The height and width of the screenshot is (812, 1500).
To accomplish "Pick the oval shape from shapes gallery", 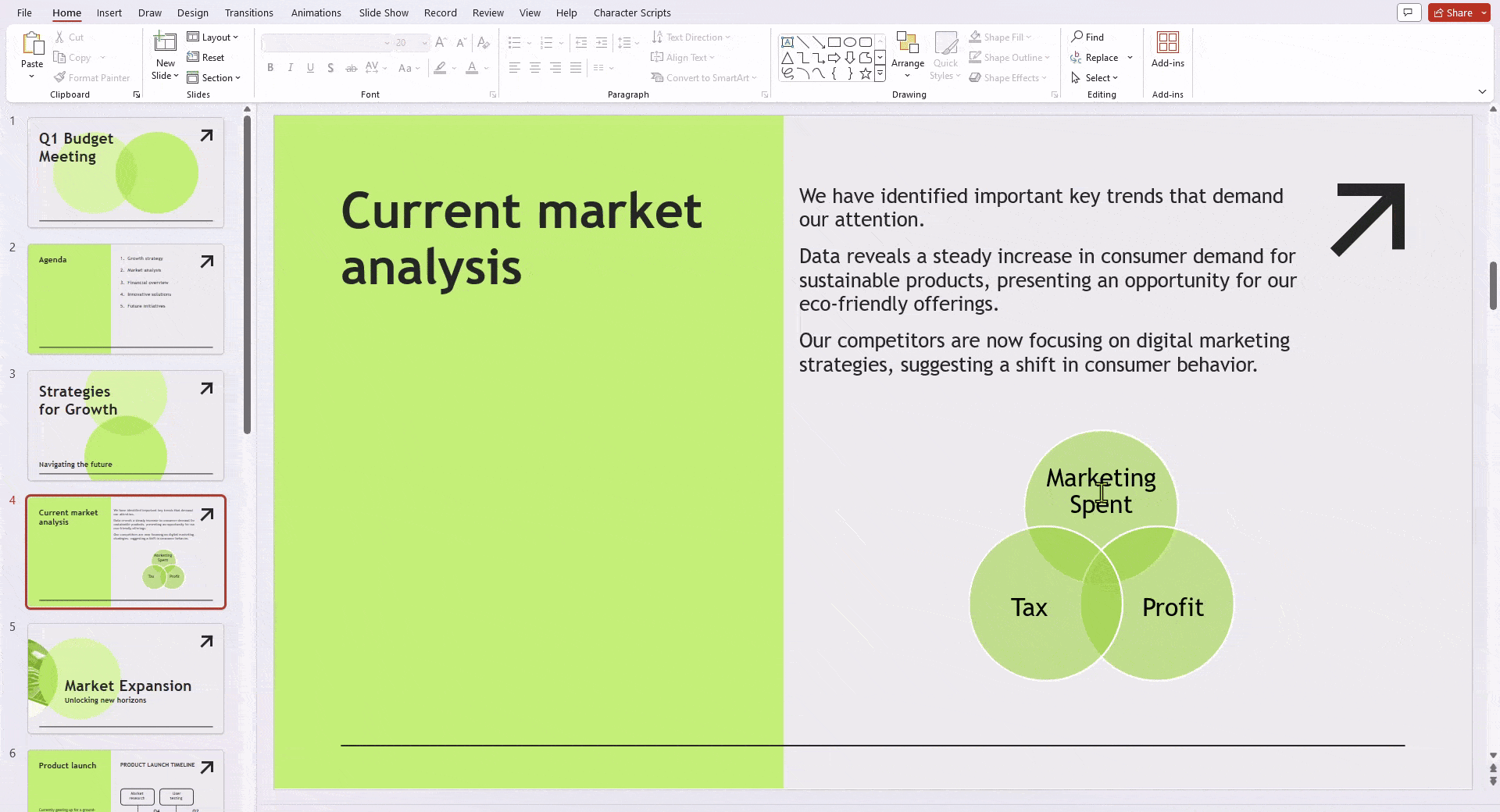I will point(850,42).
